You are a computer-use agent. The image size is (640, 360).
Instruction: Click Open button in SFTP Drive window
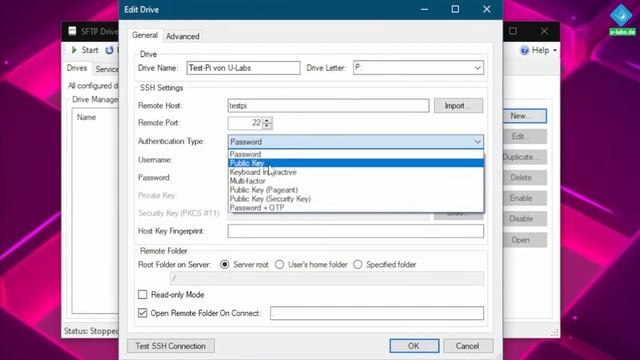click(524, 240)
